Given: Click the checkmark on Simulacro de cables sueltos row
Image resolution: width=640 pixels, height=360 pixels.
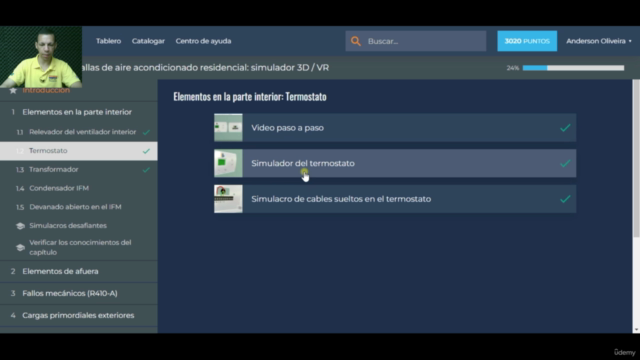Looking at the screenshot, I should 565,199.
